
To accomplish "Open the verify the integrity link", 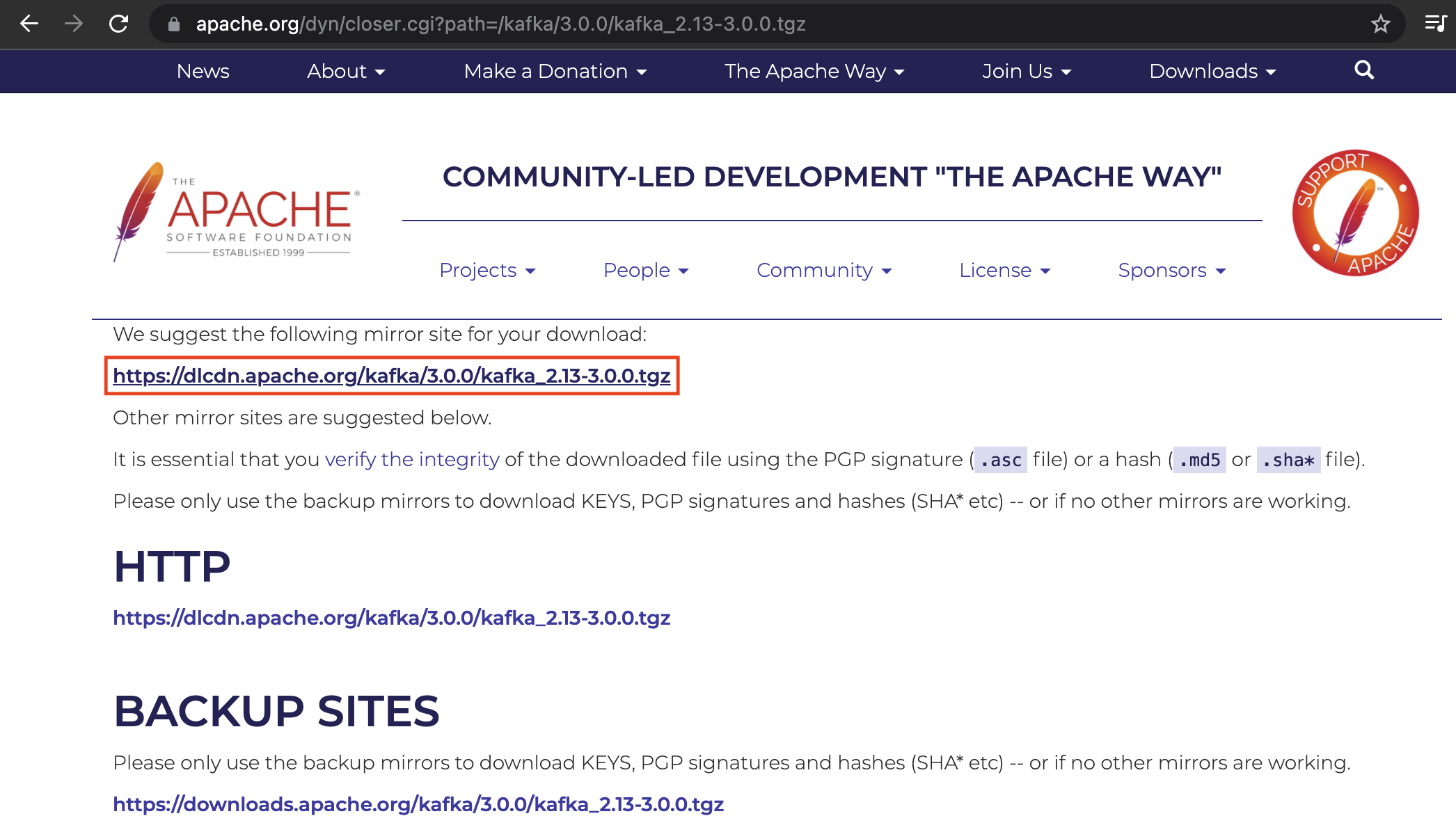I will (412, 459).
